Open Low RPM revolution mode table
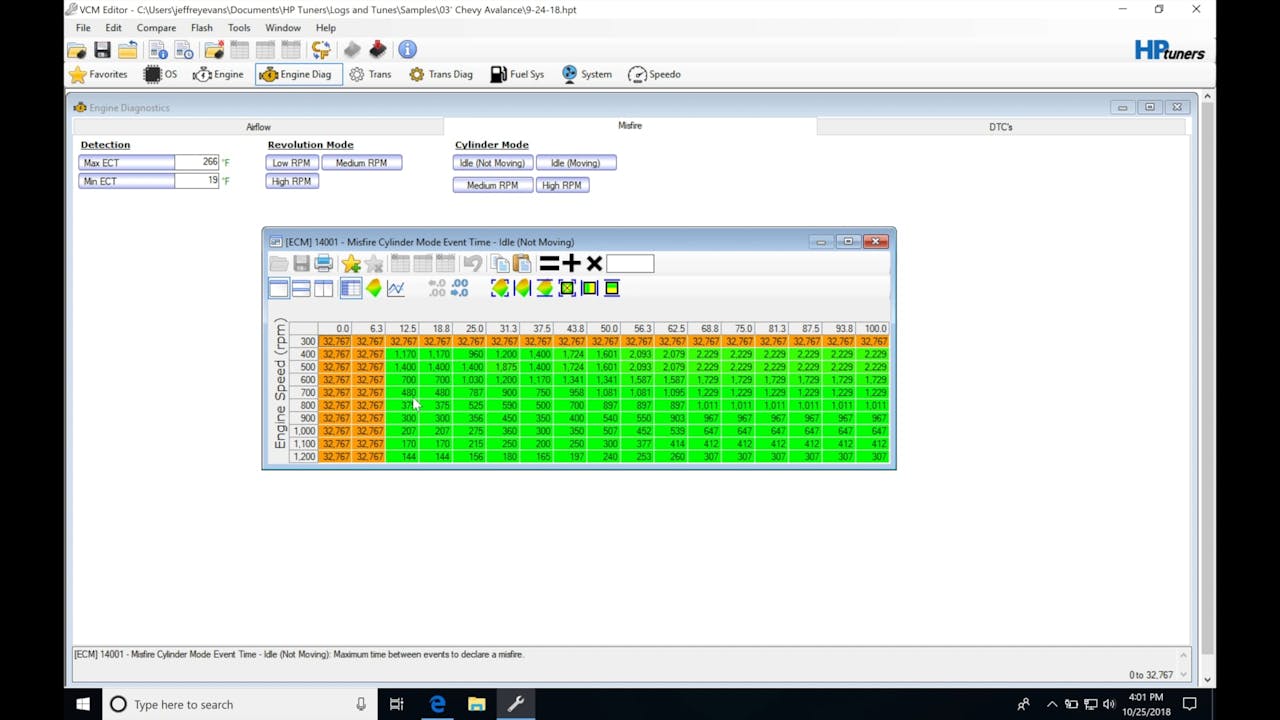Screen dimensions: 1280x720 click(291, 163)
